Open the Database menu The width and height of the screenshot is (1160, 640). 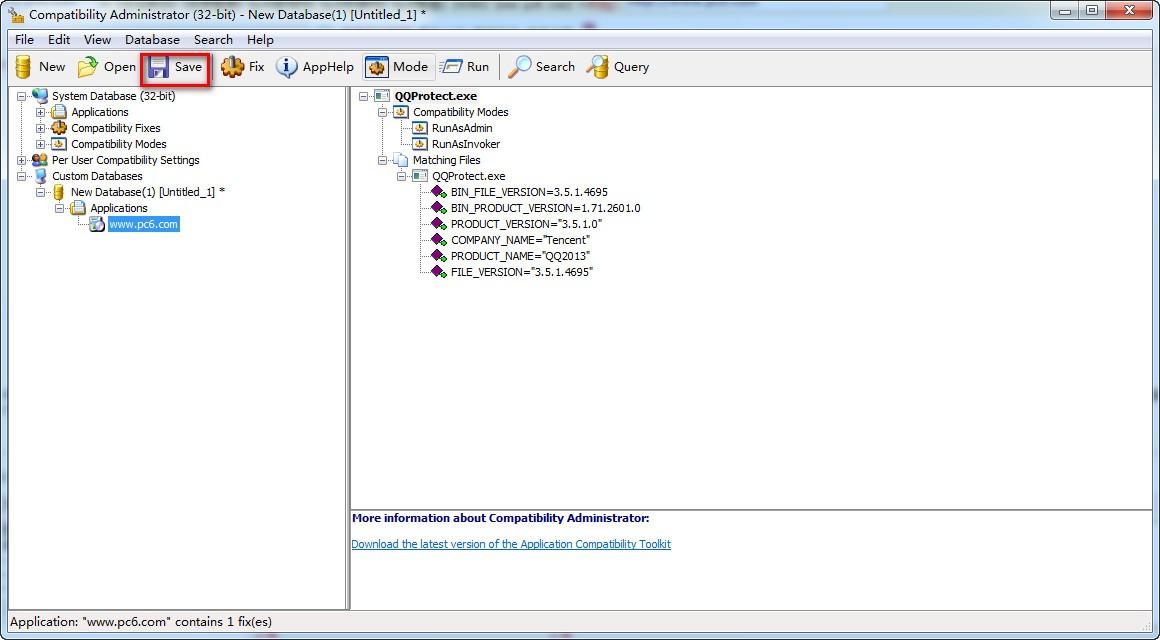[x=152, y=40]
